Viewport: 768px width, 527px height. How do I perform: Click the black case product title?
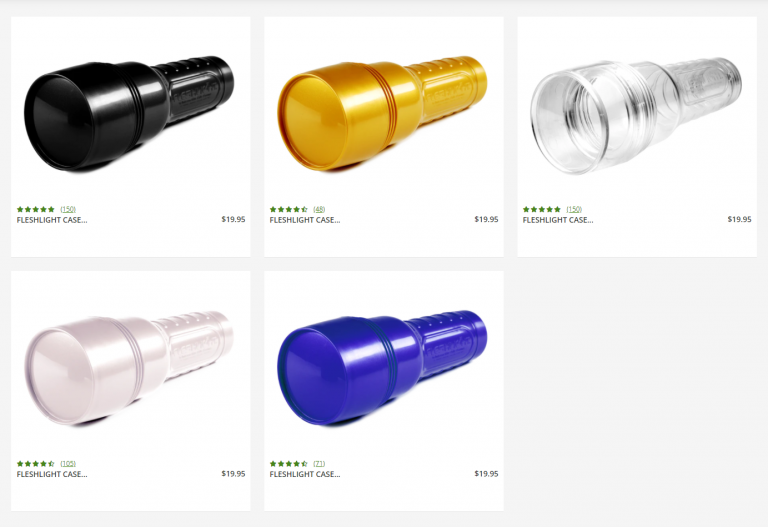click(x=52, y=220)
